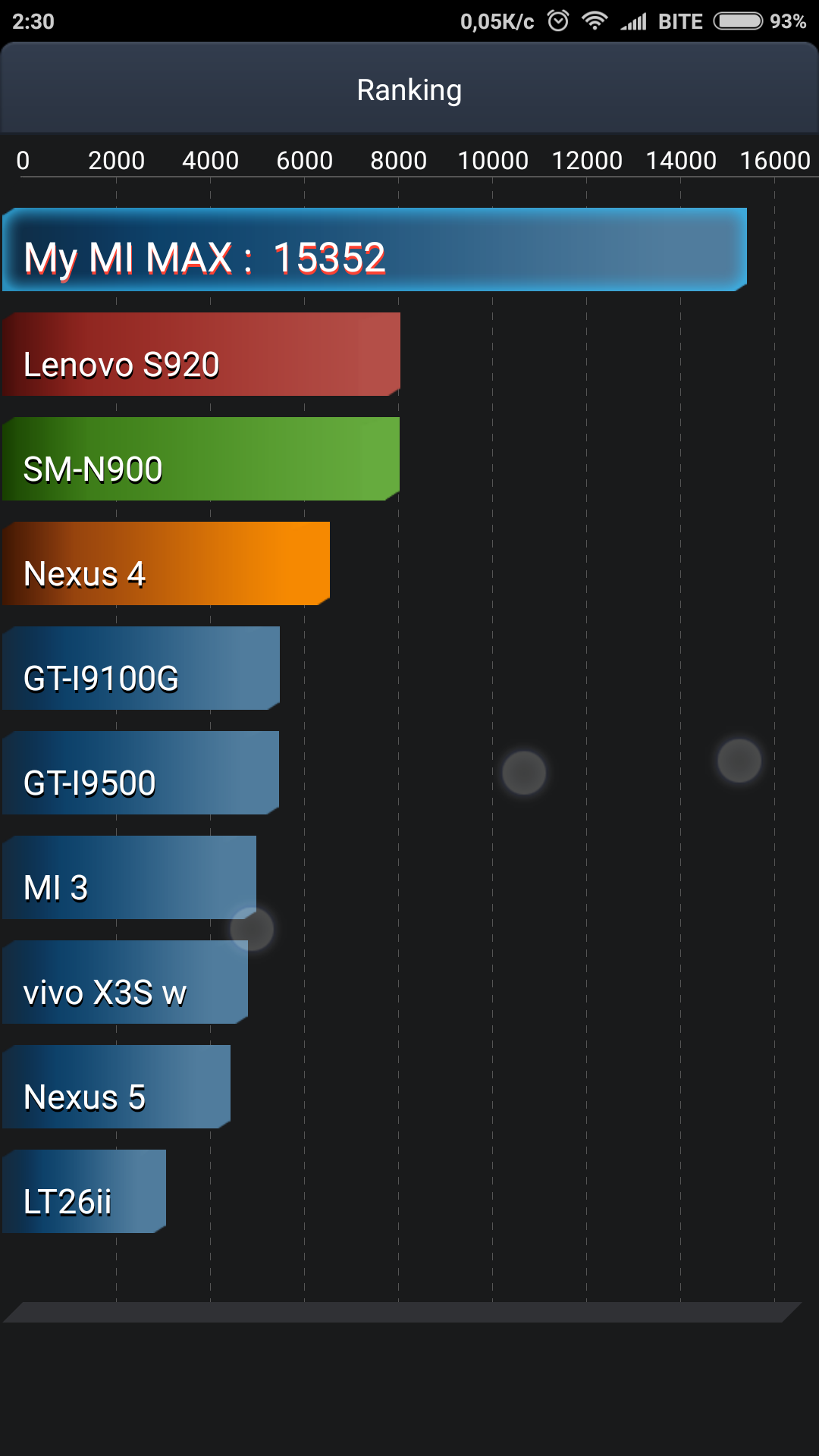Tap the 2:30 clock in status bar

click(x=33, y=21)
